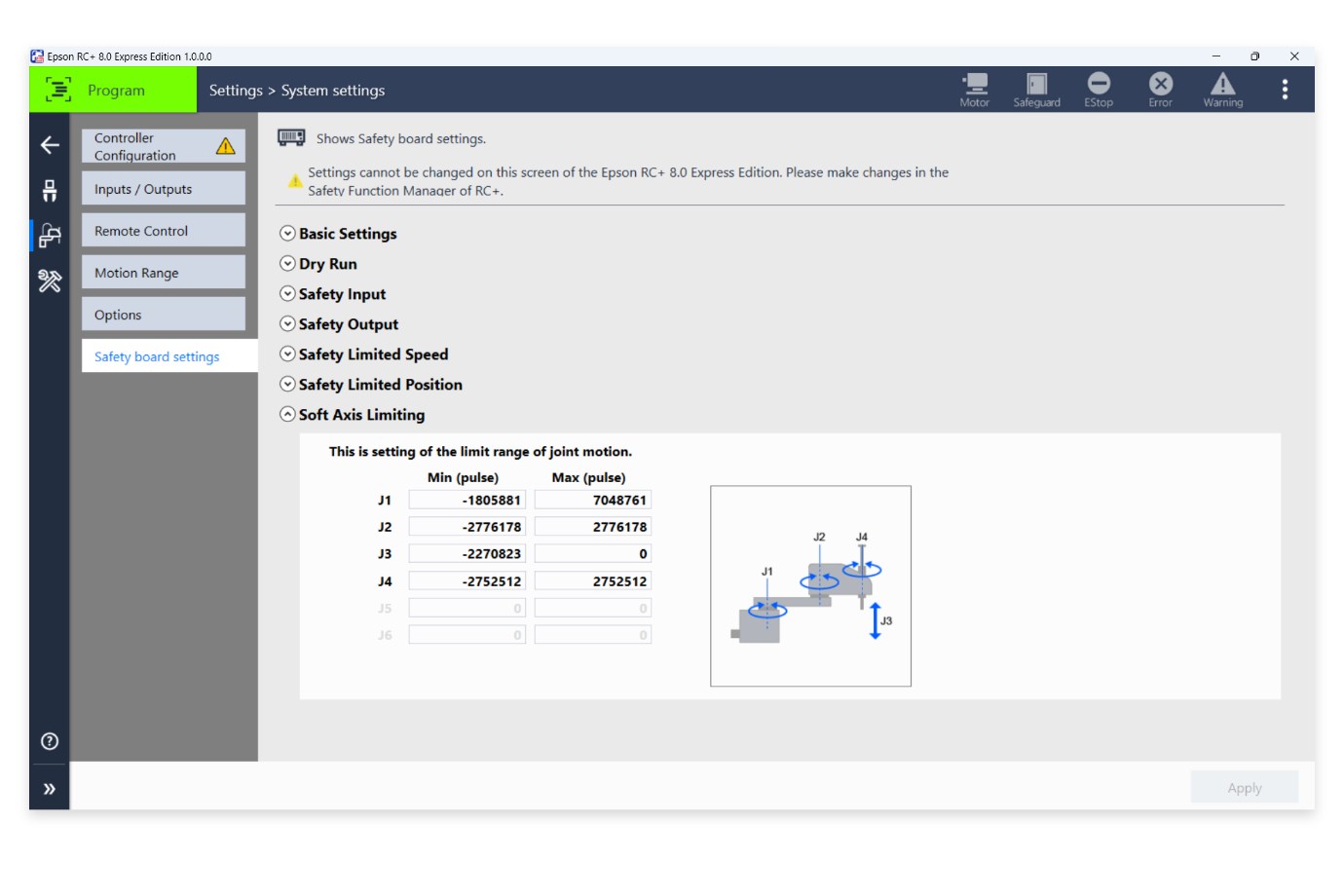Image resolution: width=1344 pixels, height=896 pixels.
Task: Expand sidebar with double chevron icon
Action: [x=50, y=788]
